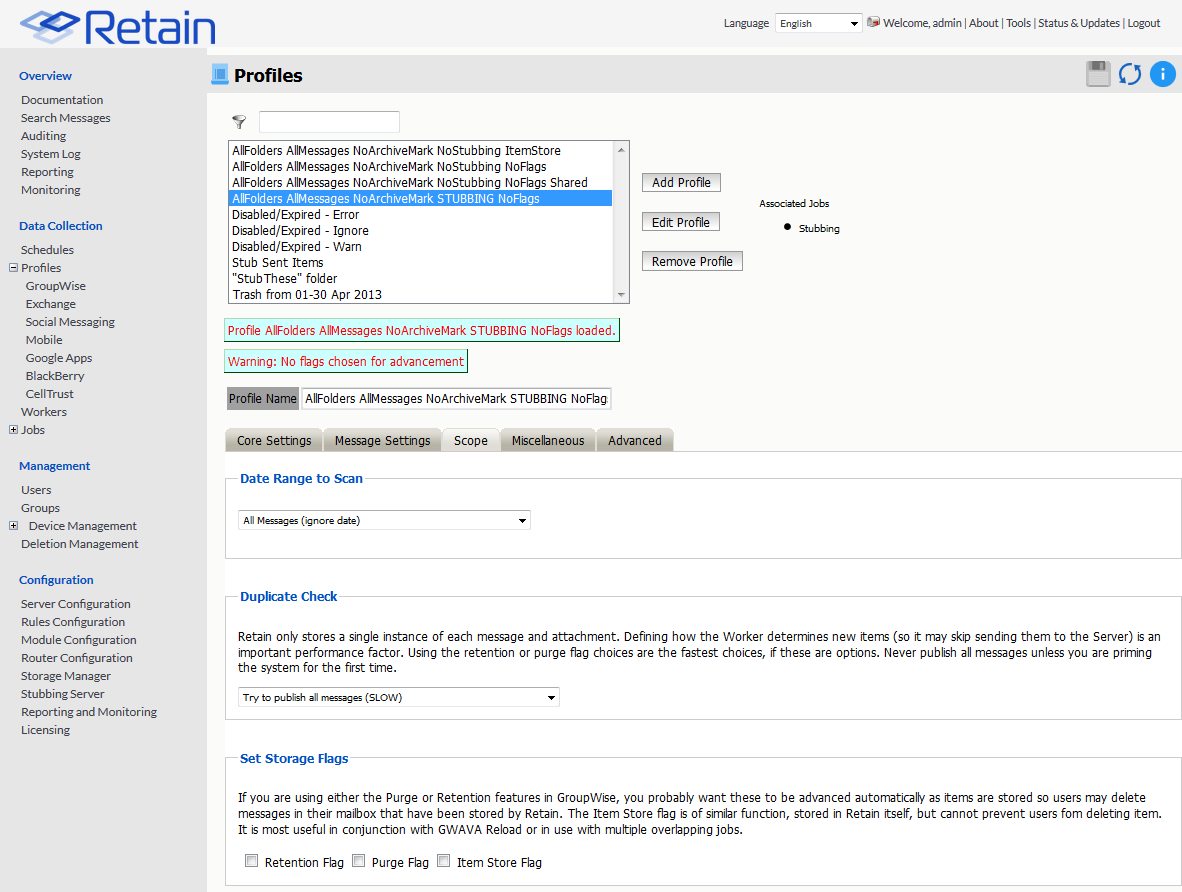Open Search Messages in the sidebar

pos(66,118)
